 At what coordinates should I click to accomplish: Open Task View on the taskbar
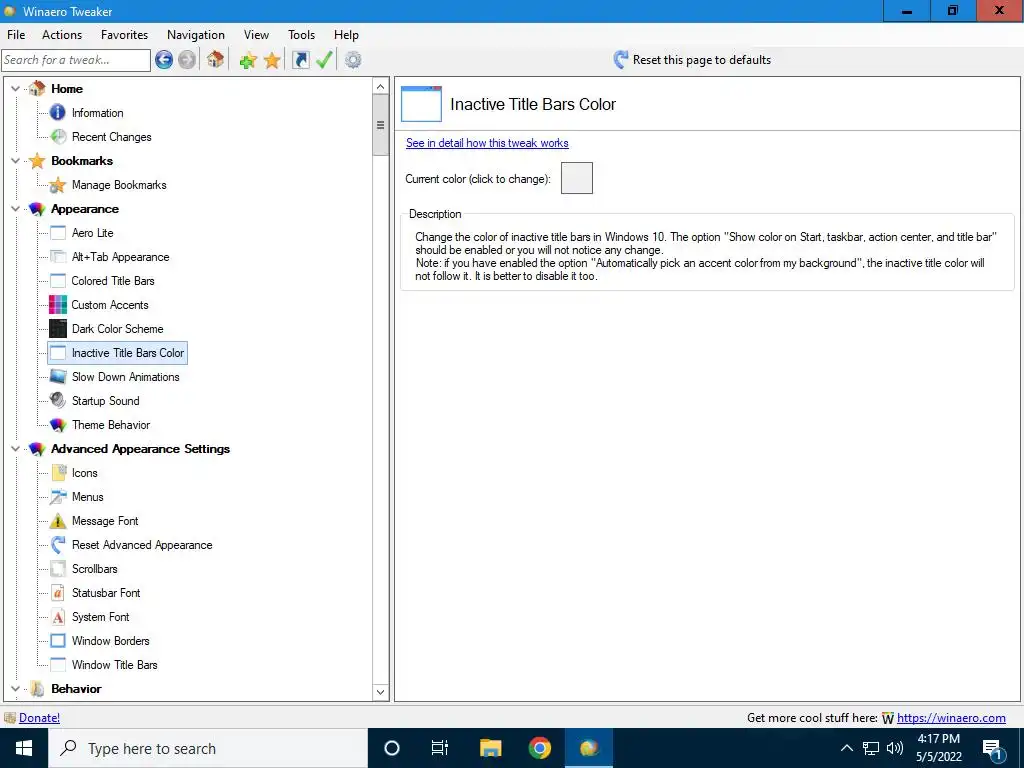(440, 748)
